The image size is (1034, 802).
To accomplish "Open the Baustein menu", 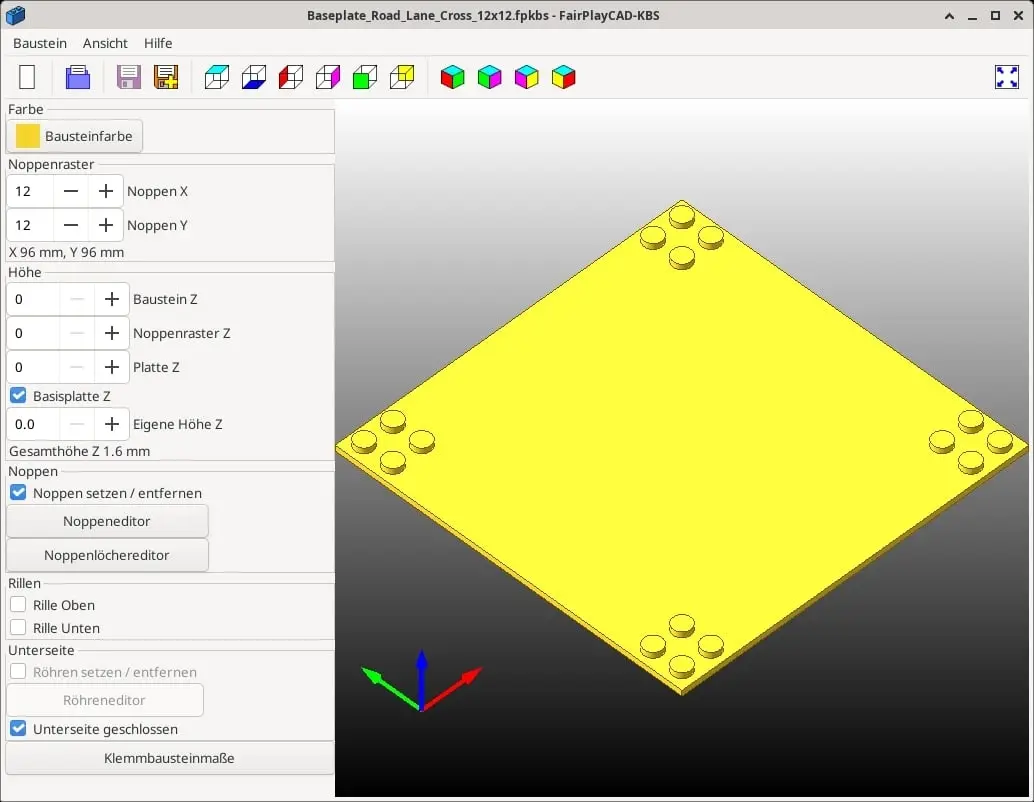I will tap(40, 43).
